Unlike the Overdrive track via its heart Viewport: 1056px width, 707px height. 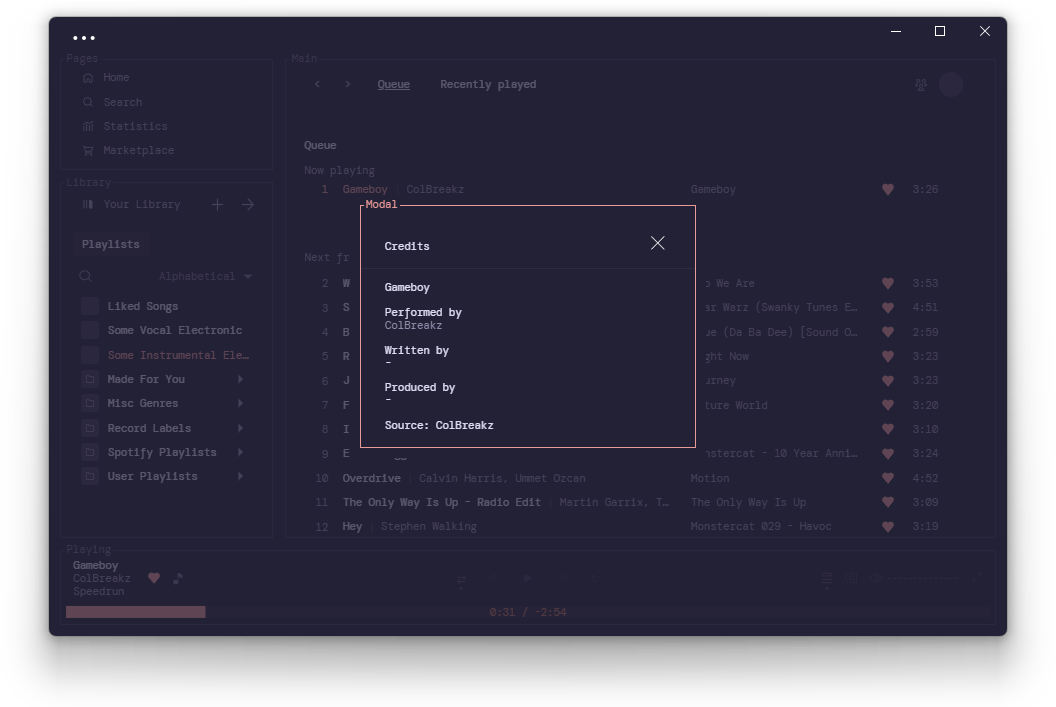pyautogui.click(x=888, y=478)
